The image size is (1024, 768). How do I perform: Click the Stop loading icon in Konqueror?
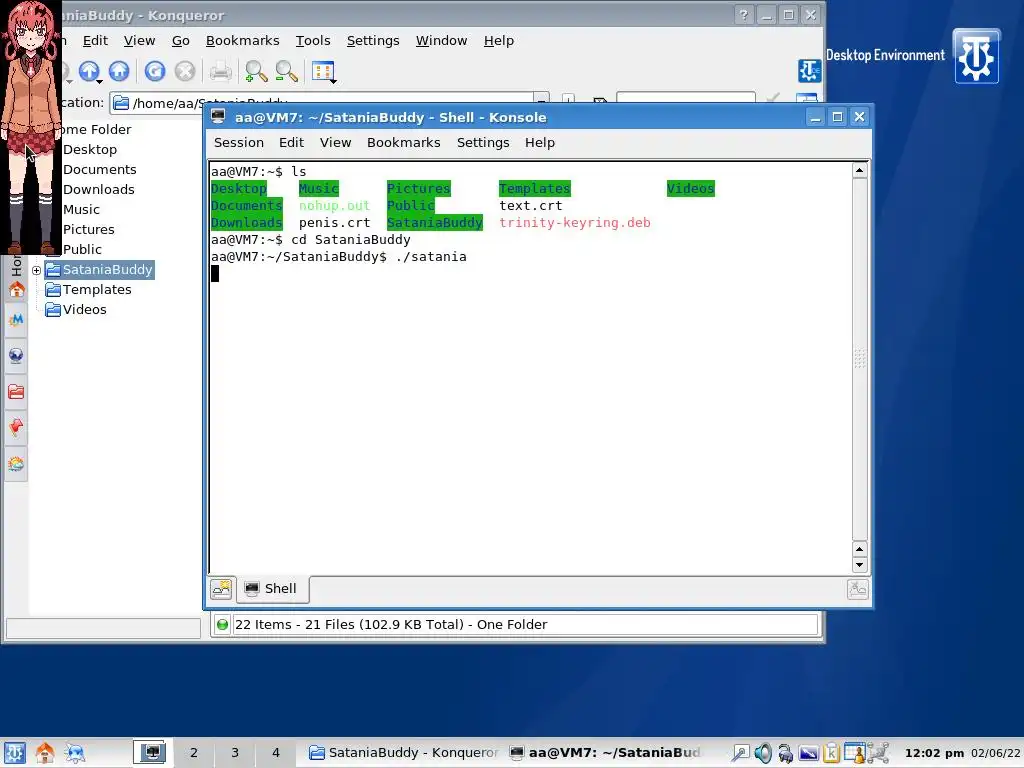[185, 71]
